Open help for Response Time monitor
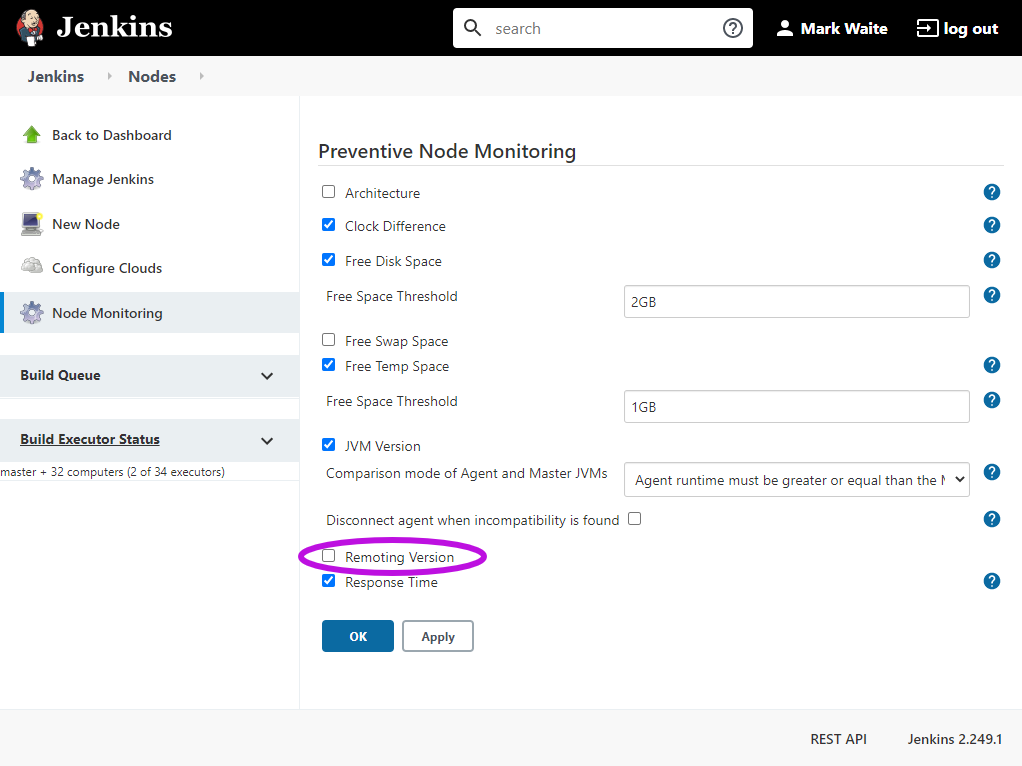This screenshot has height=766, width=1022. 991,581
